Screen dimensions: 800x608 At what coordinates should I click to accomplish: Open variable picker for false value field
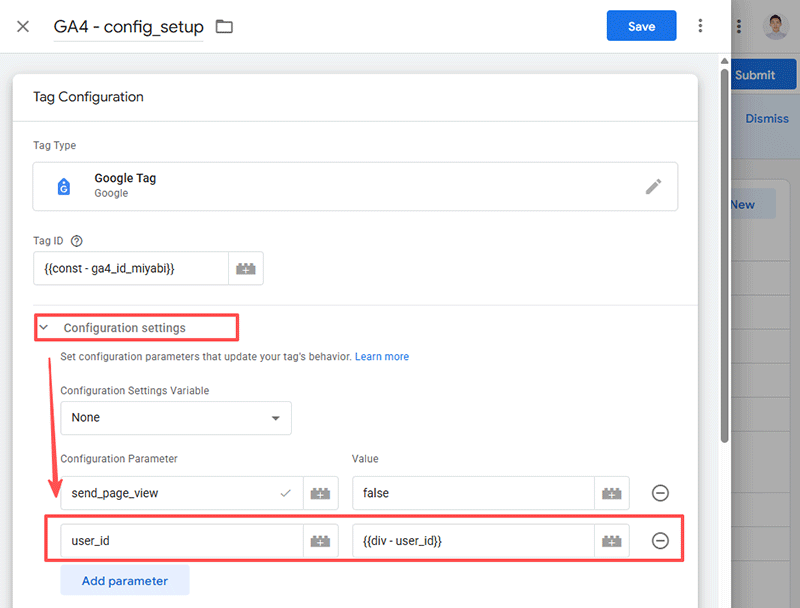tap(611, 493)
